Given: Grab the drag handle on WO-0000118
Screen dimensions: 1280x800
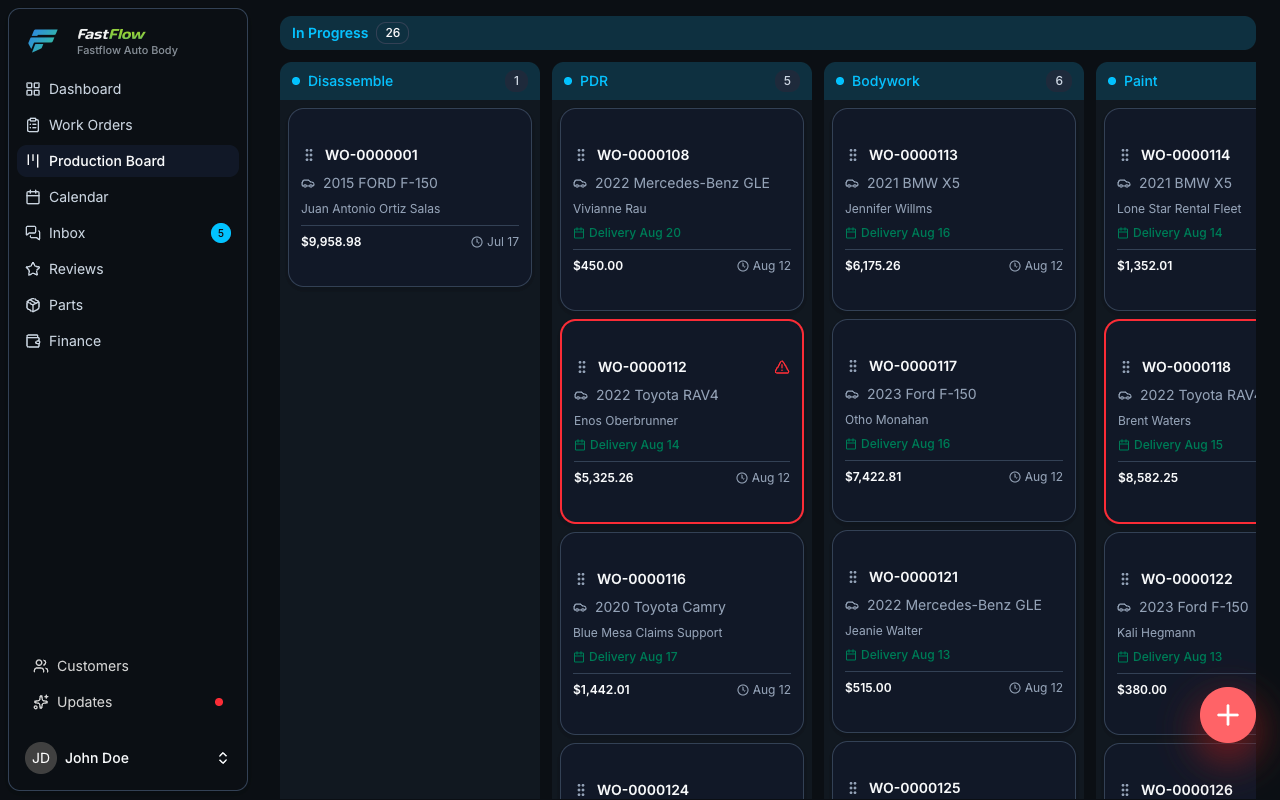Looking at the screenshot, I should pyautogui.click(x=1126, y=367).
